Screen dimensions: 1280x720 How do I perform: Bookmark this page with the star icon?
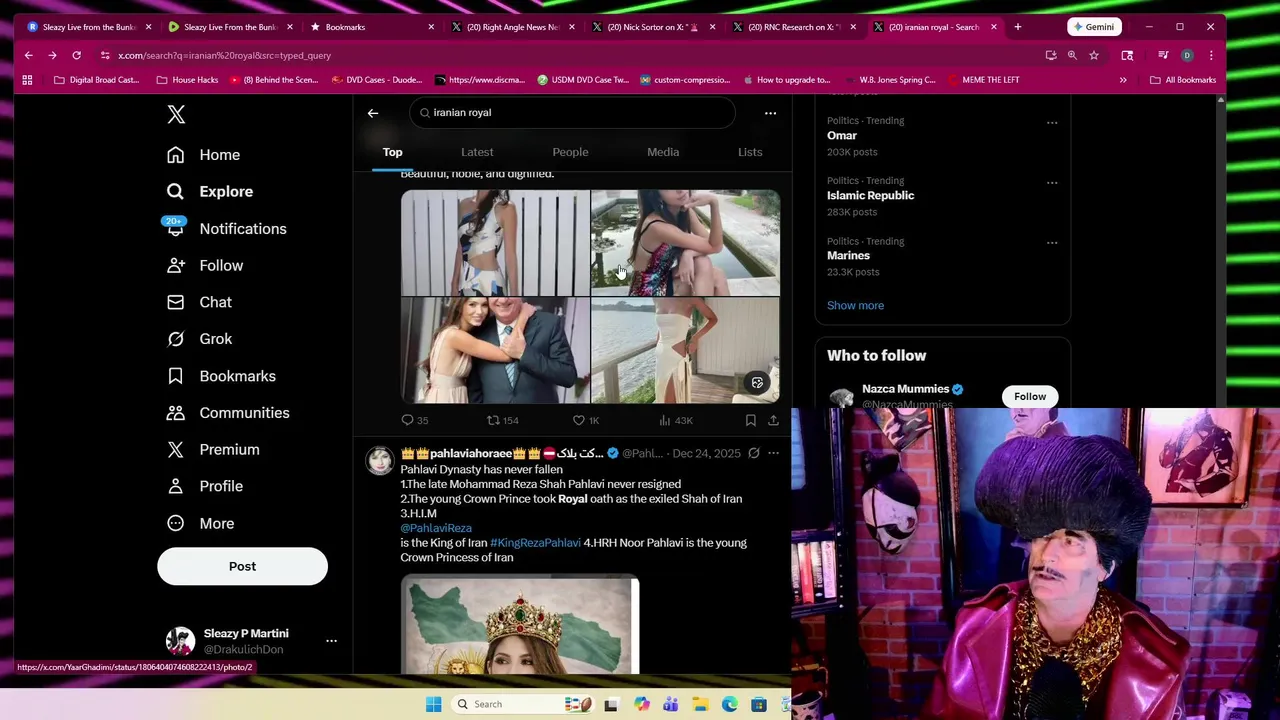(x=1094, y=55)
